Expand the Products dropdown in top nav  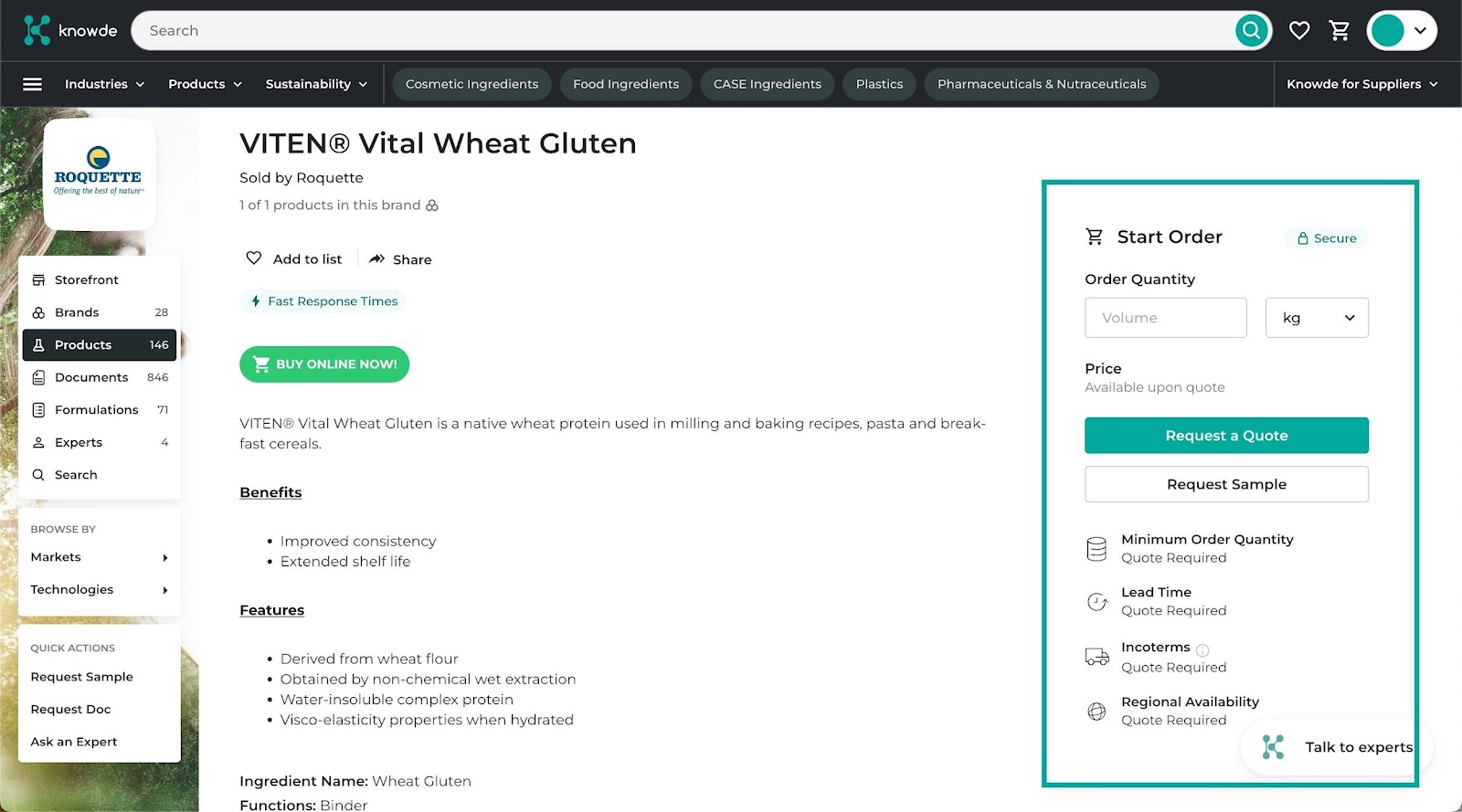tap(205, 84)
